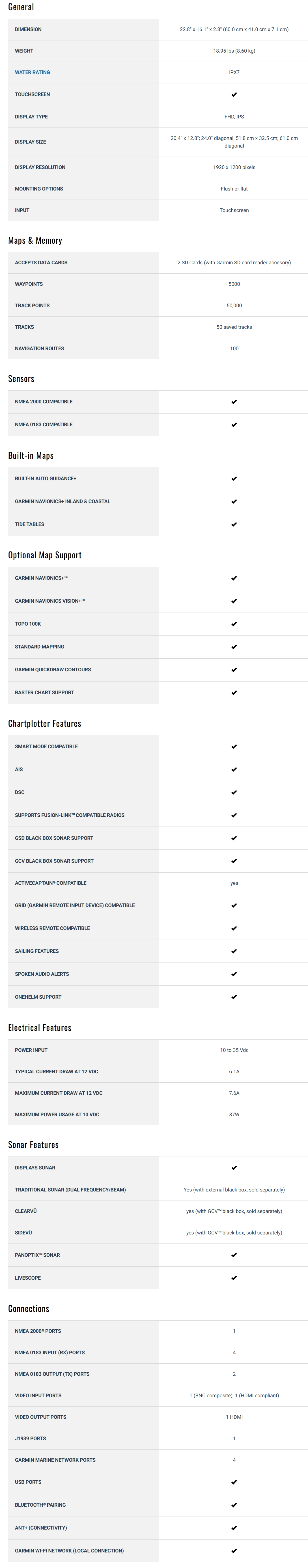The height and width of the screenshot is (1568, 308).
Task: Click the Power Input row label
Action: [x=31, y=1050]
